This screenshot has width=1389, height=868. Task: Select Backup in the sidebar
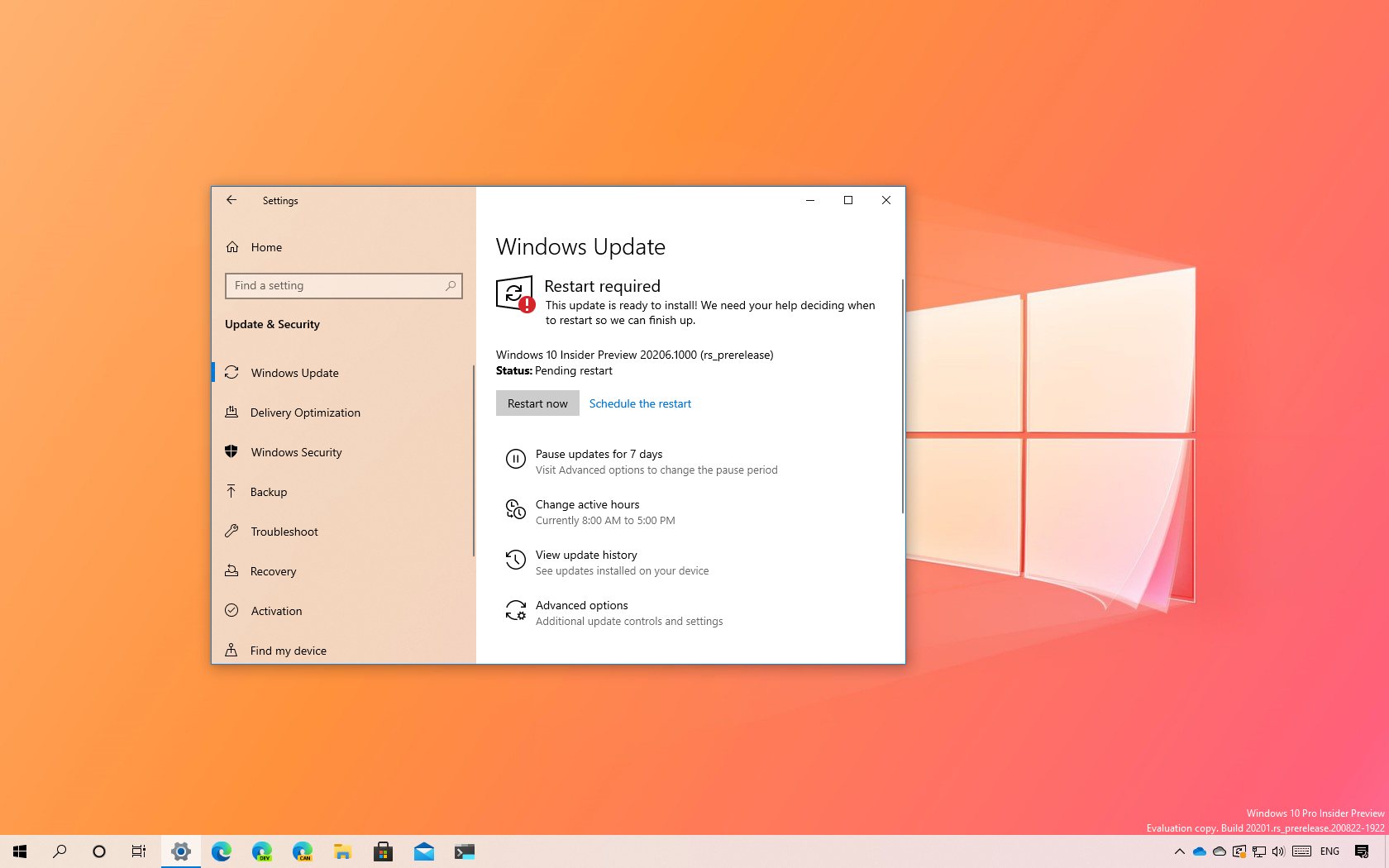[x=267, y=492]
